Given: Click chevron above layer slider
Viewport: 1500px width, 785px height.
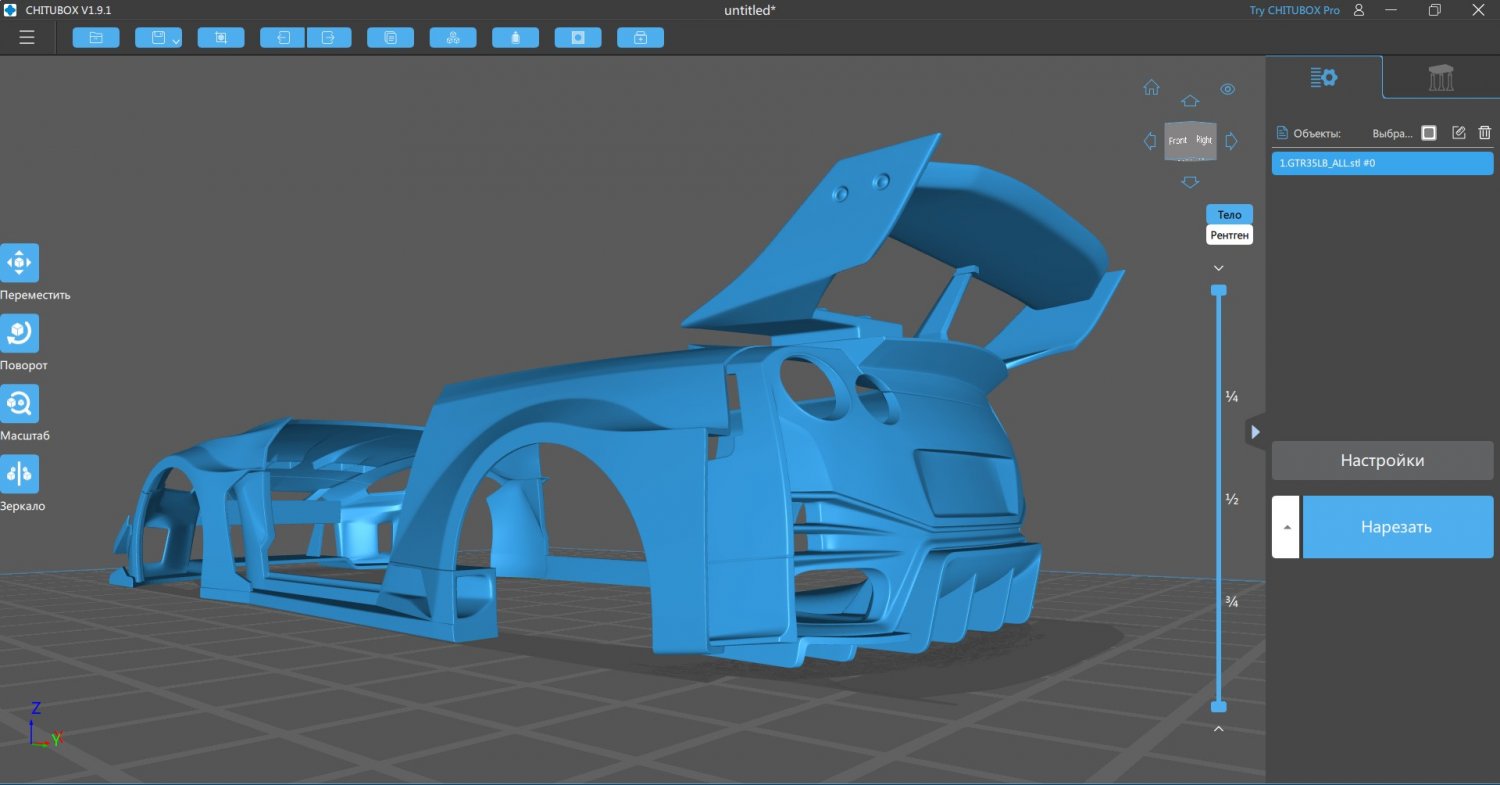Looking at the screenshot, I should 1218,268.
